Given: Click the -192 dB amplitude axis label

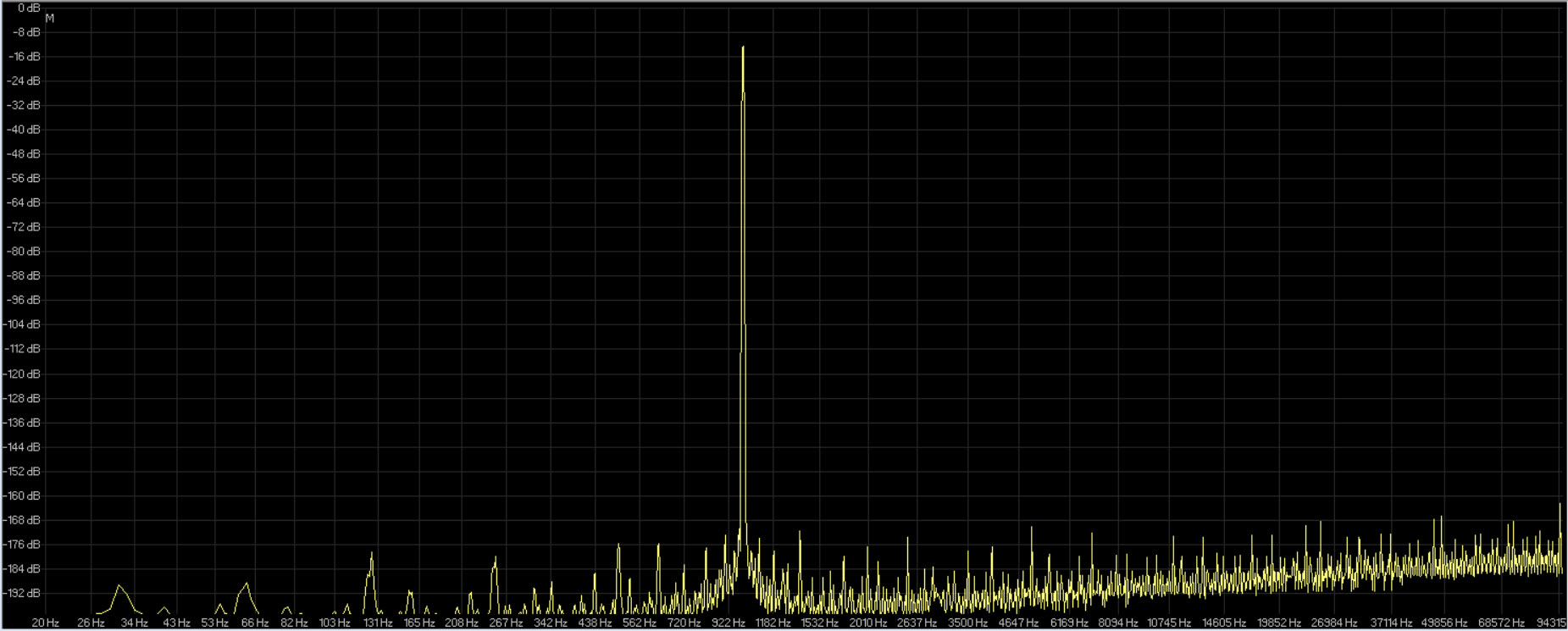Looking at the screenshot, I should tap(23, 593).
